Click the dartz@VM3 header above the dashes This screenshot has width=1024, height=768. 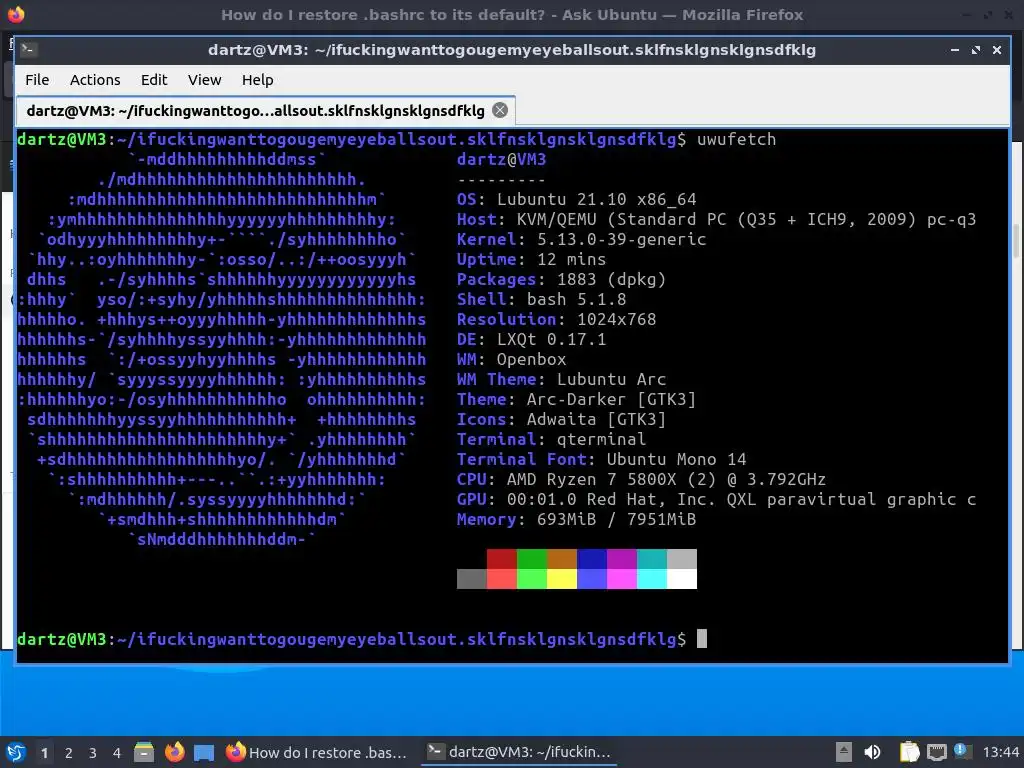pyautogui.click(x=502, y=159)
